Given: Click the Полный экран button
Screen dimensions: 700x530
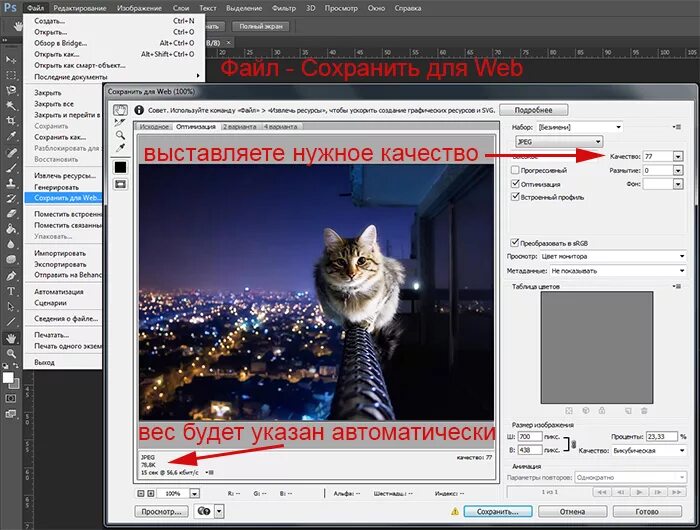Looking at the screenshot, I should coord(261,26).
